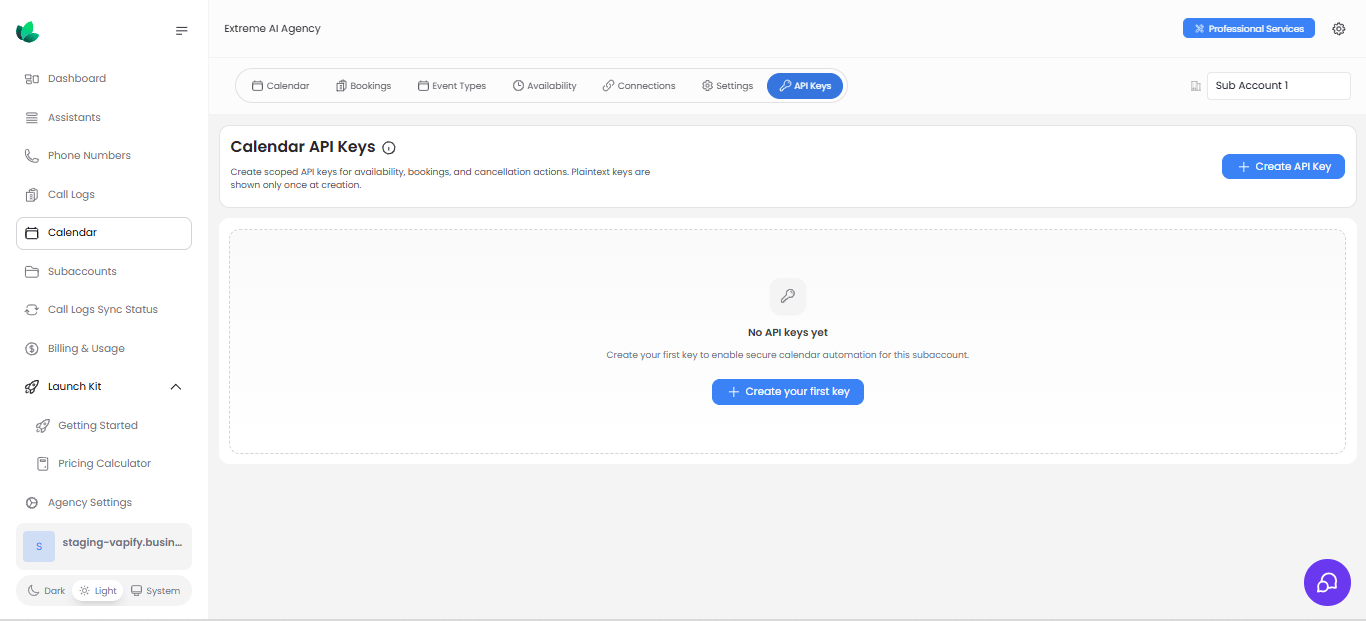Go to Dashboard in the sidebar
This screenshot has width=1366, height=621.
pyautogui.click(x=104, y=79)
